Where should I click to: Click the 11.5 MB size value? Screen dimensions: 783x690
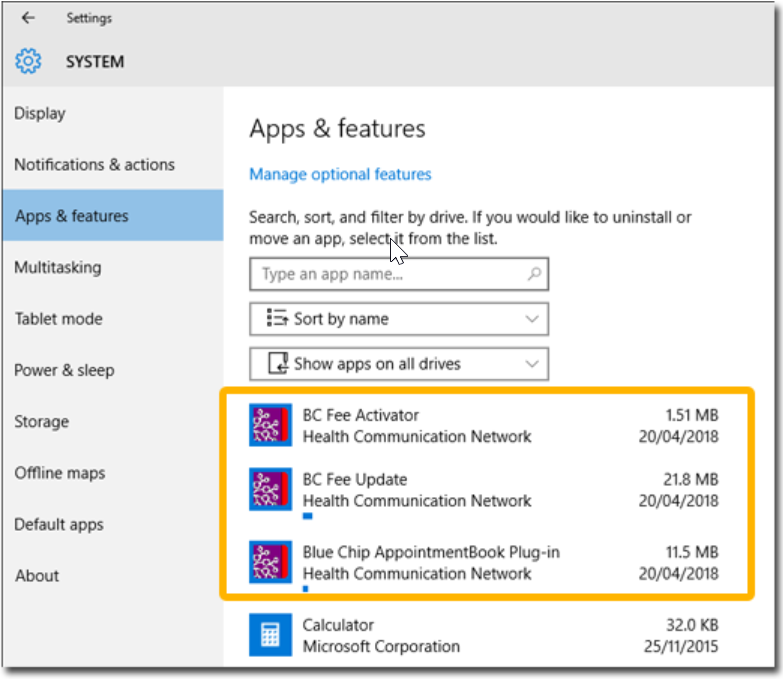(x=692, y=552)
